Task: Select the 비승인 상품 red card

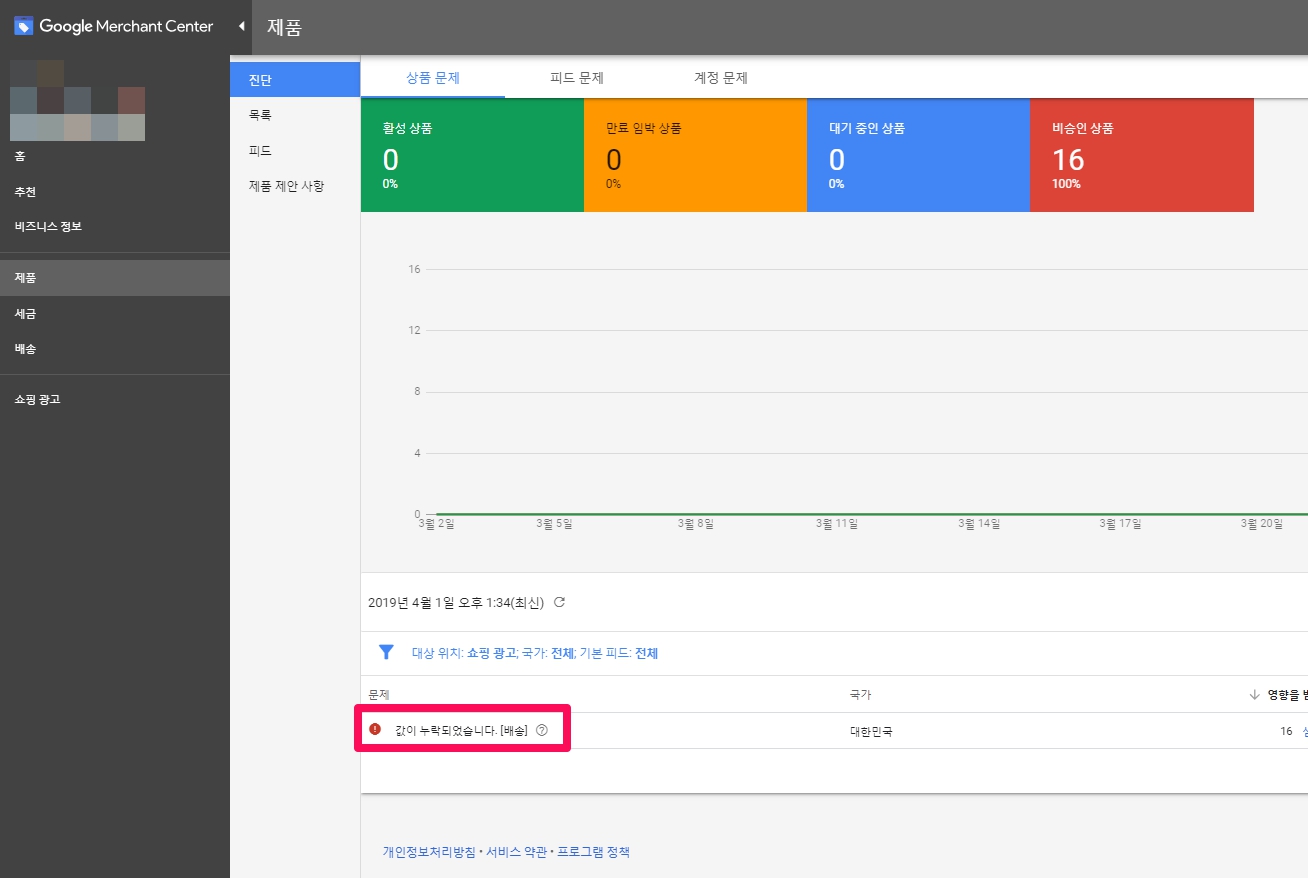Action: click(1141, 155)
